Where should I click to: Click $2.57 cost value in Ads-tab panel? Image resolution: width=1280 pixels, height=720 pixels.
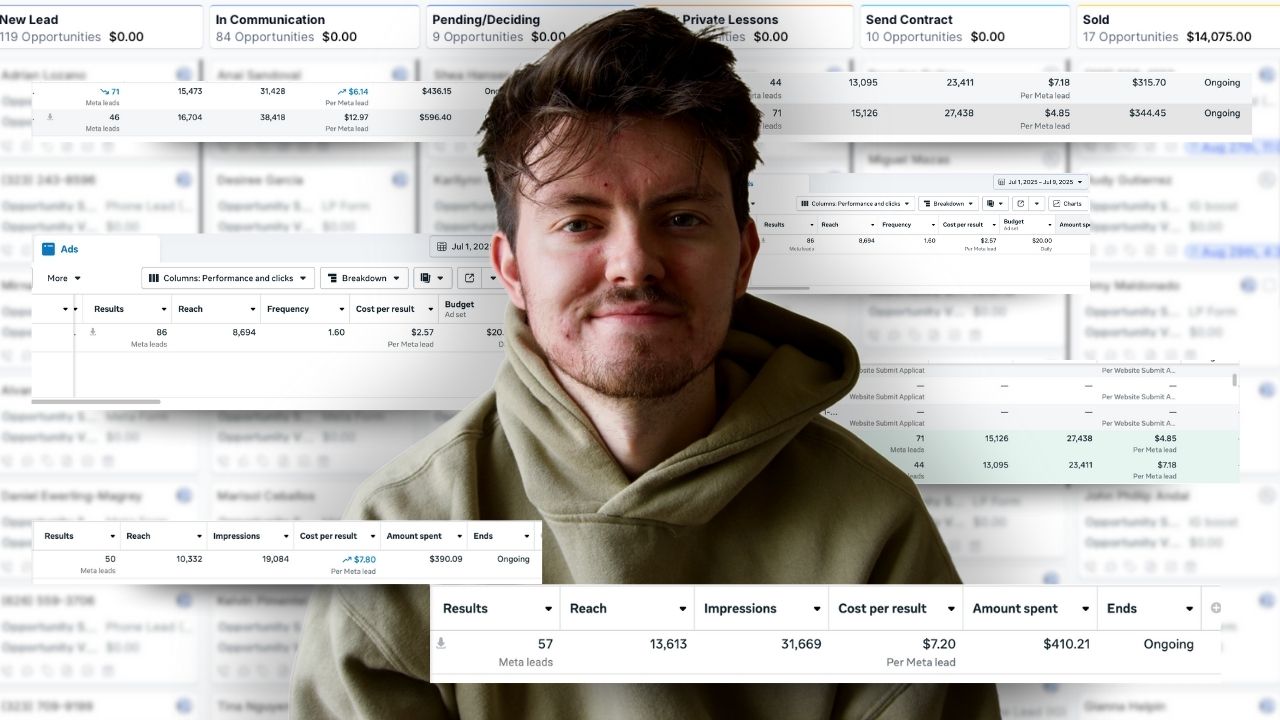click(x=422, y=332)
